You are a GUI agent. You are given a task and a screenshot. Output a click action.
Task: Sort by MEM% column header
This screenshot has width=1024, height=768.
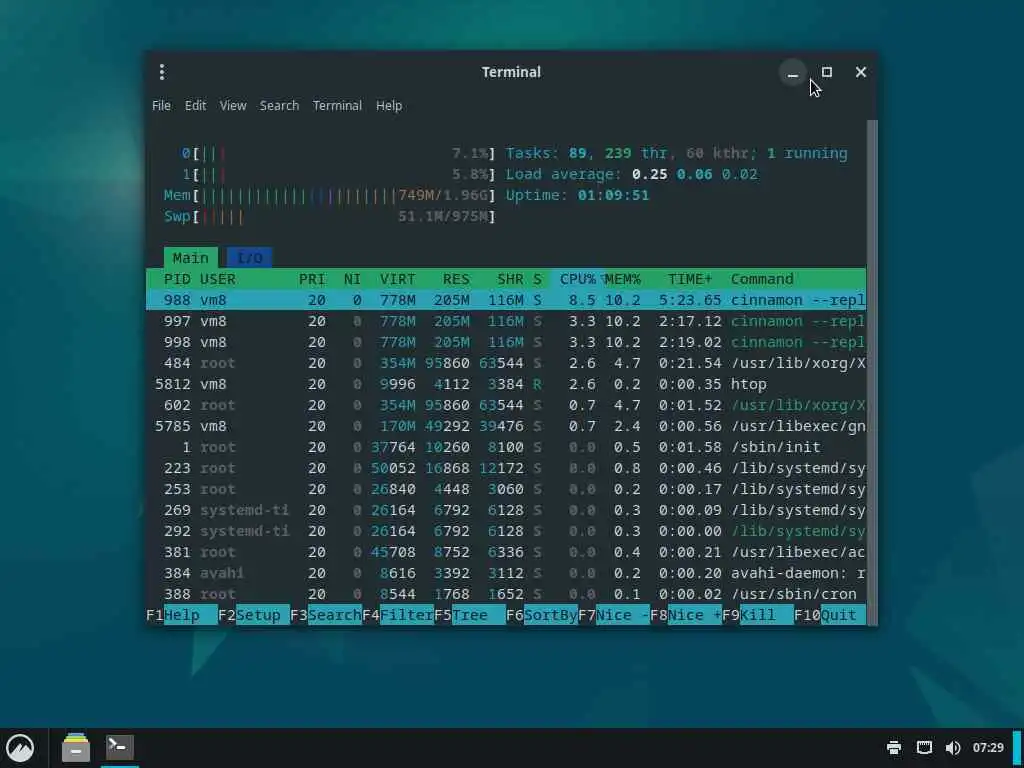623,279
